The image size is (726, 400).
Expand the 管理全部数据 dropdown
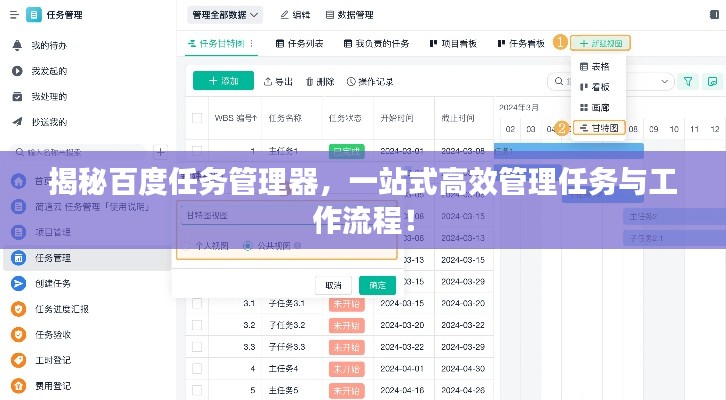225,15
